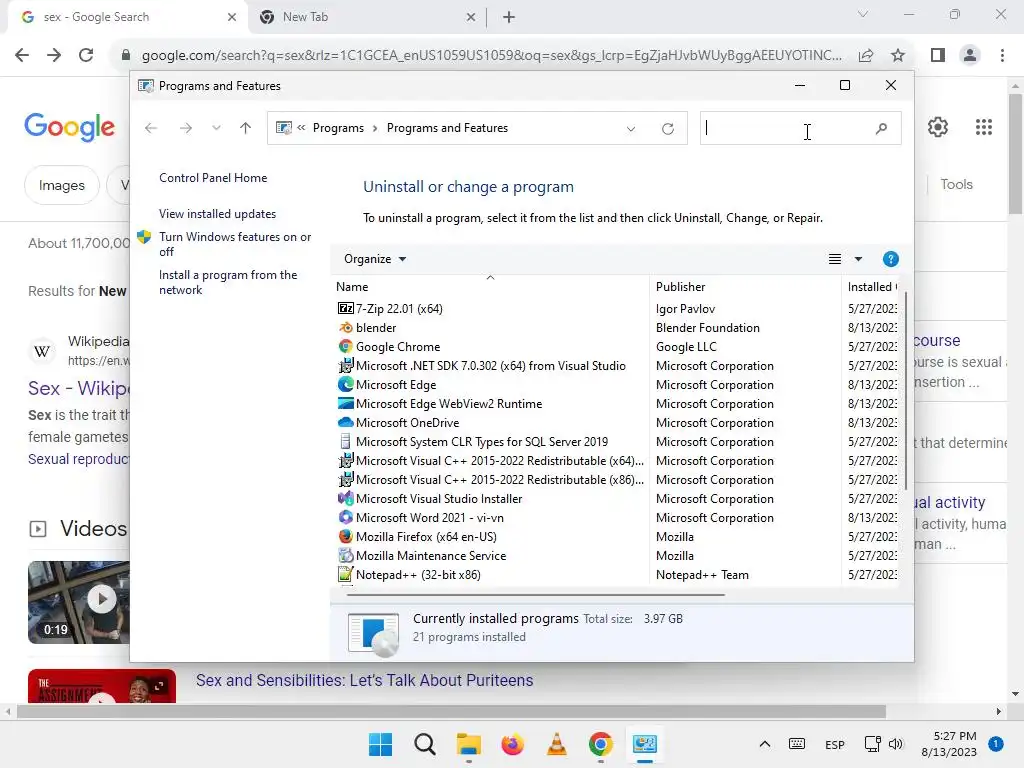Screen dimensions: 1024x768
Task: Go up one level in Control Panel
Action: (x=246, y=128)
